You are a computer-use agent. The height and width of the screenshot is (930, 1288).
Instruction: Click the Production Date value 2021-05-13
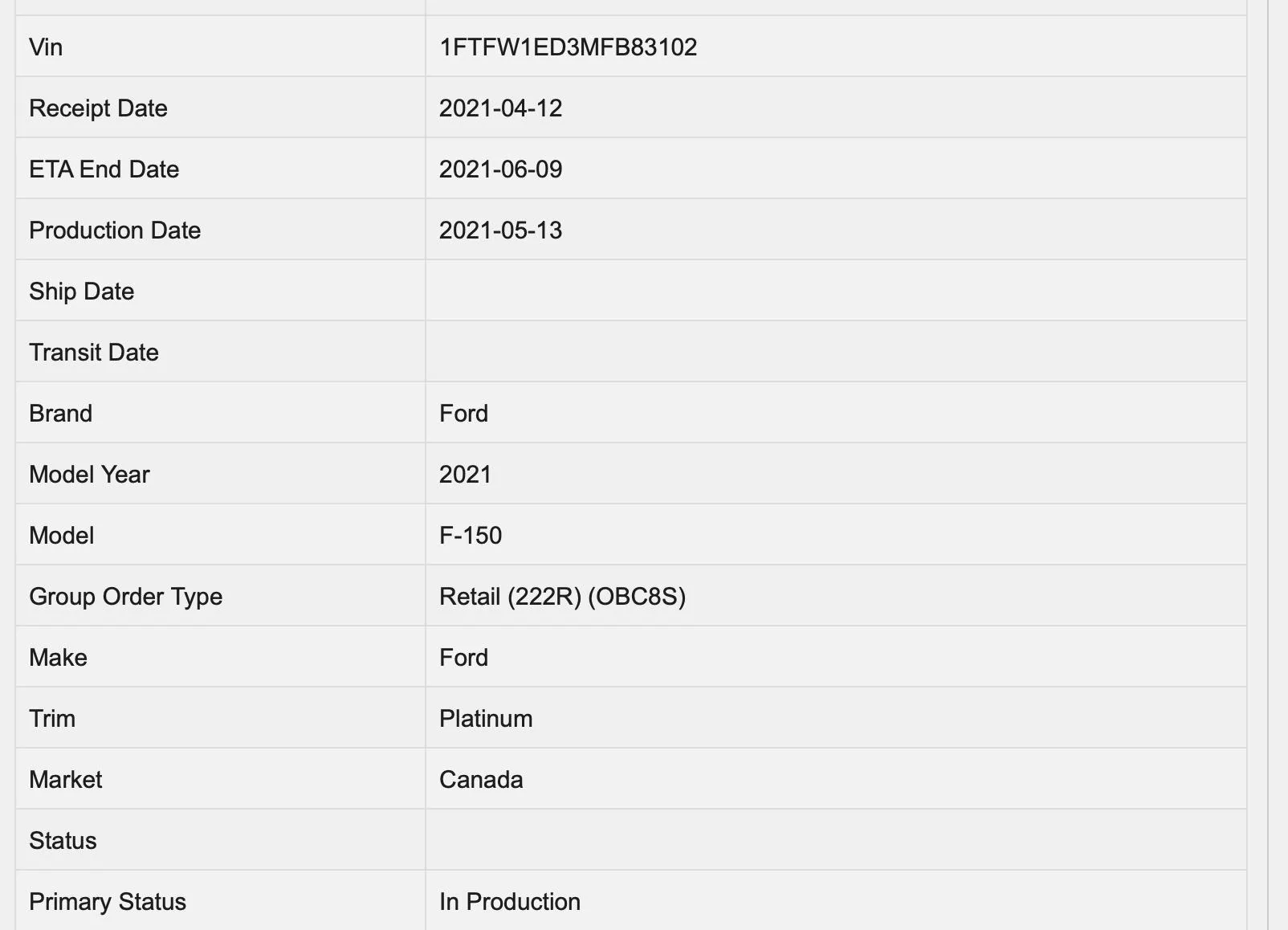(x=500, y=230)
